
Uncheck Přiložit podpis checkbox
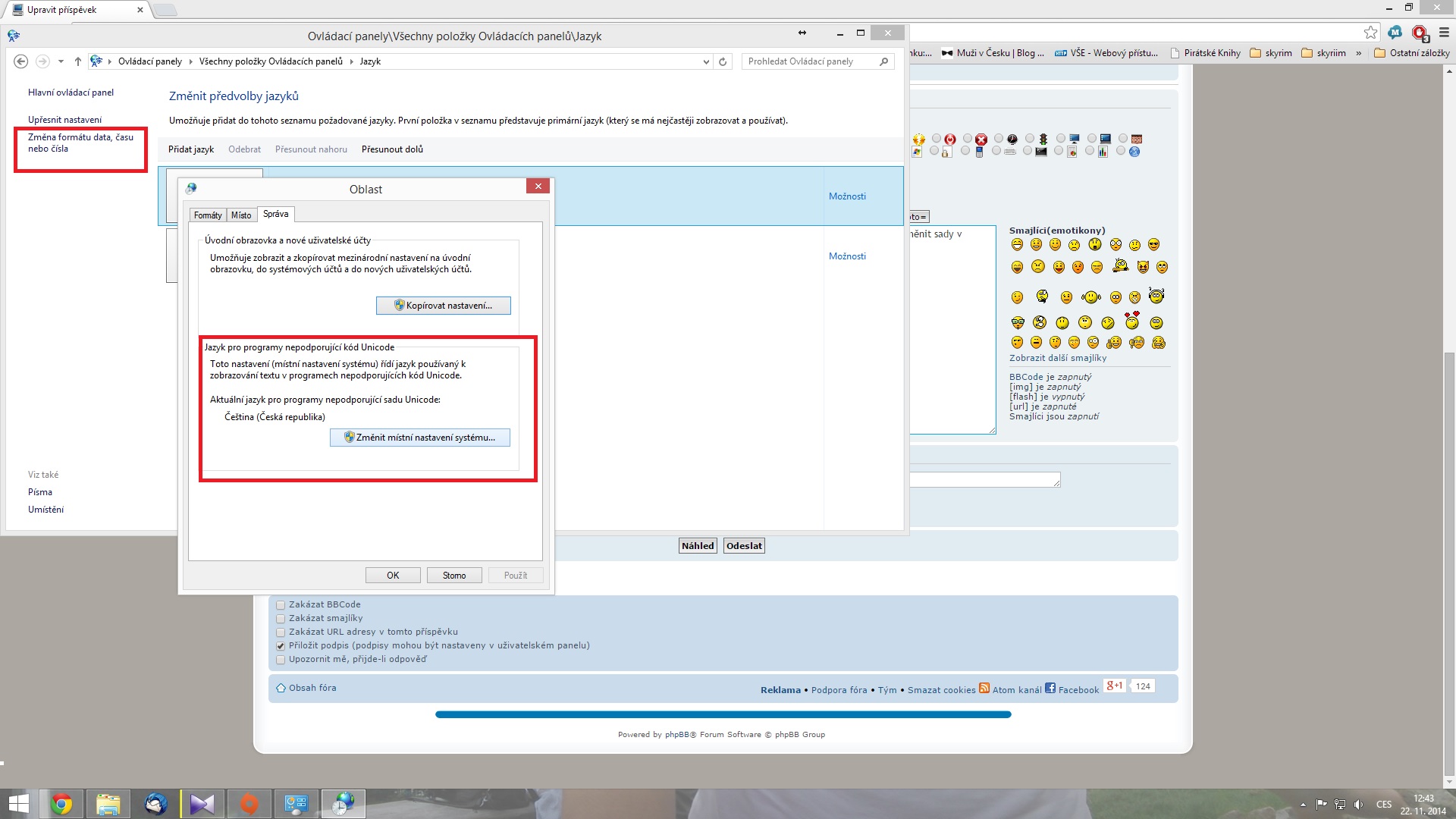pos(281,646)
